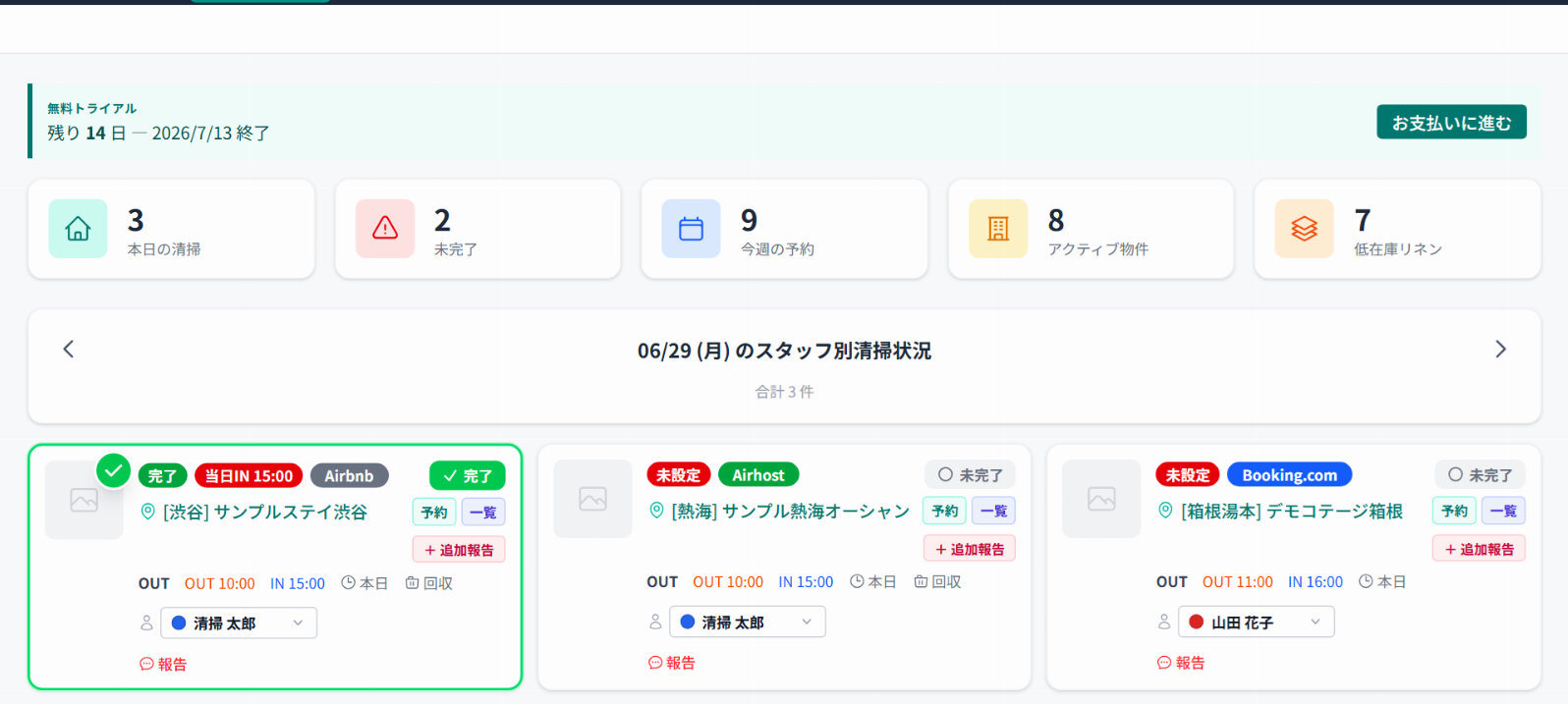Click the warning triangle icon for 未完了
Viewport: 1568px width, 704px height.
point(385,229)
